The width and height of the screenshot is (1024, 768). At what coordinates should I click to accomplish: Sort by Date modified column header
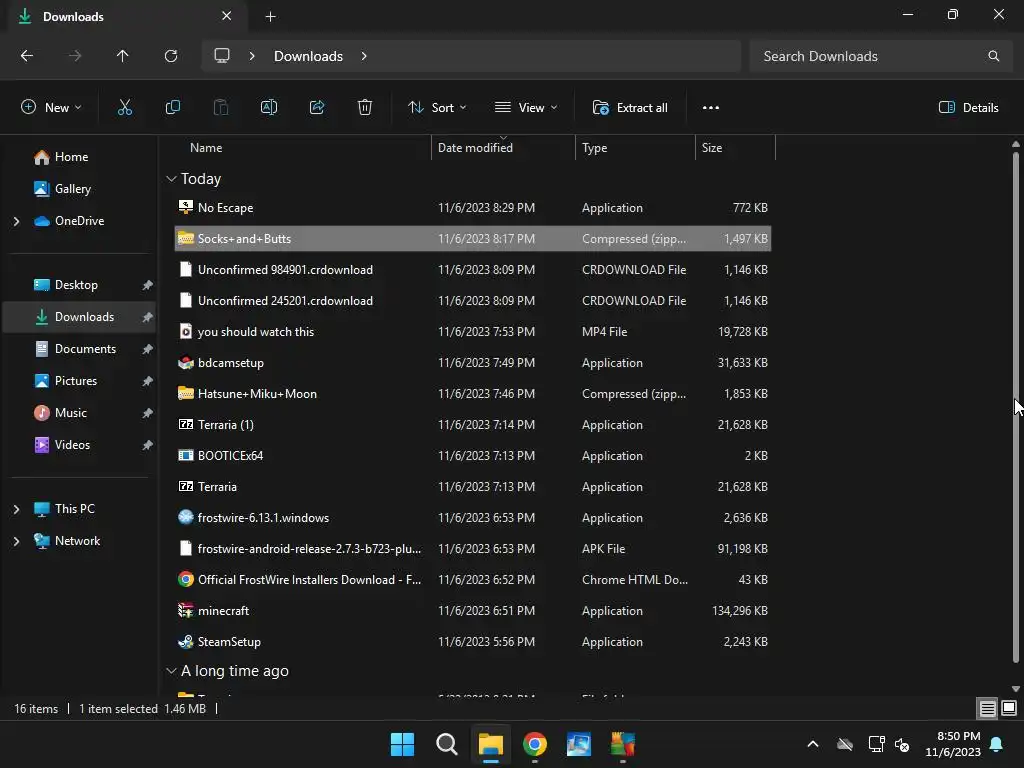coord(475,148)
